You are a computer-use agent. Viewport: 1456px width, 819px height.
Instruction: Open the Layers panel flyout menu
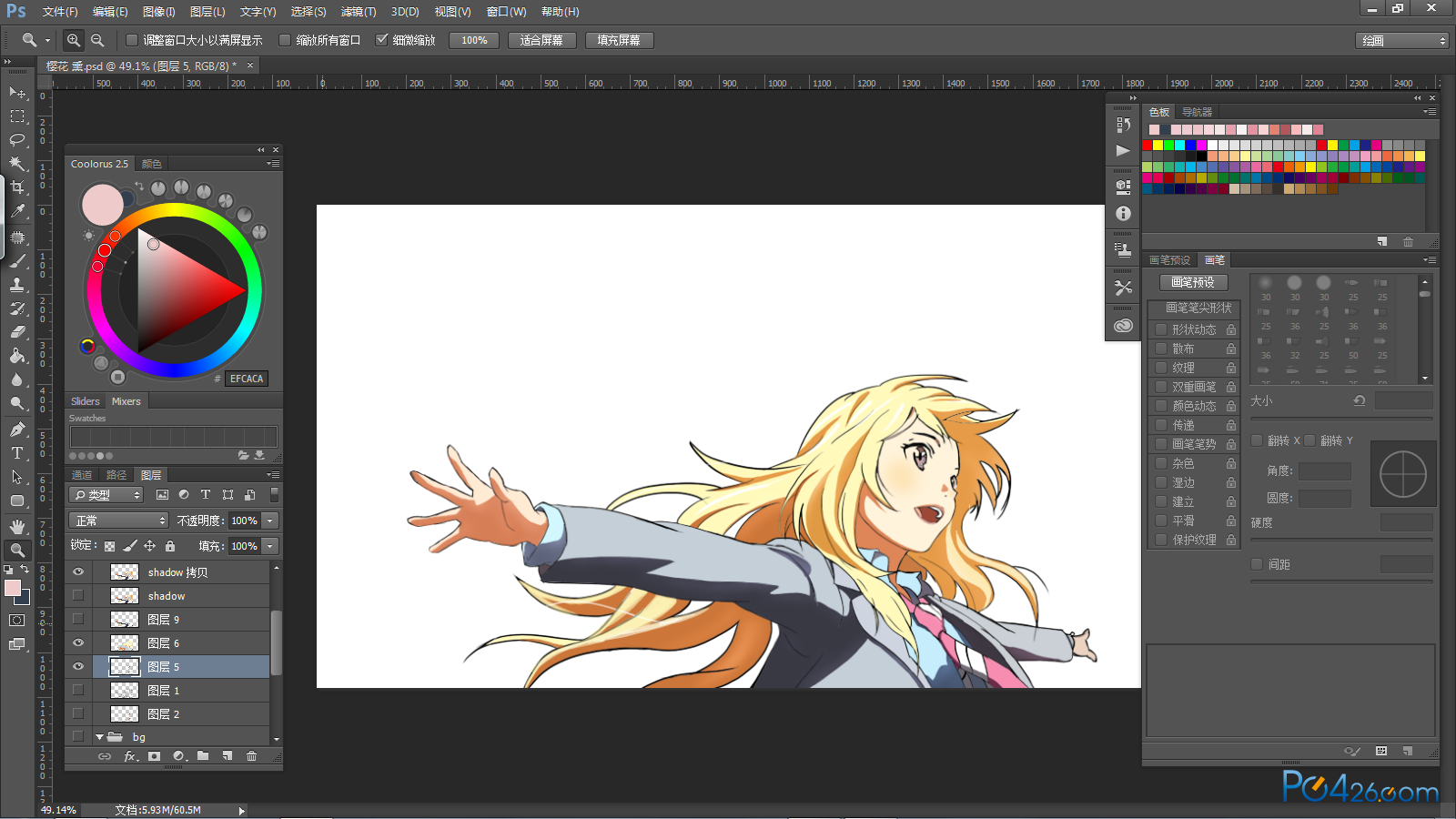(x=272, y=475)
